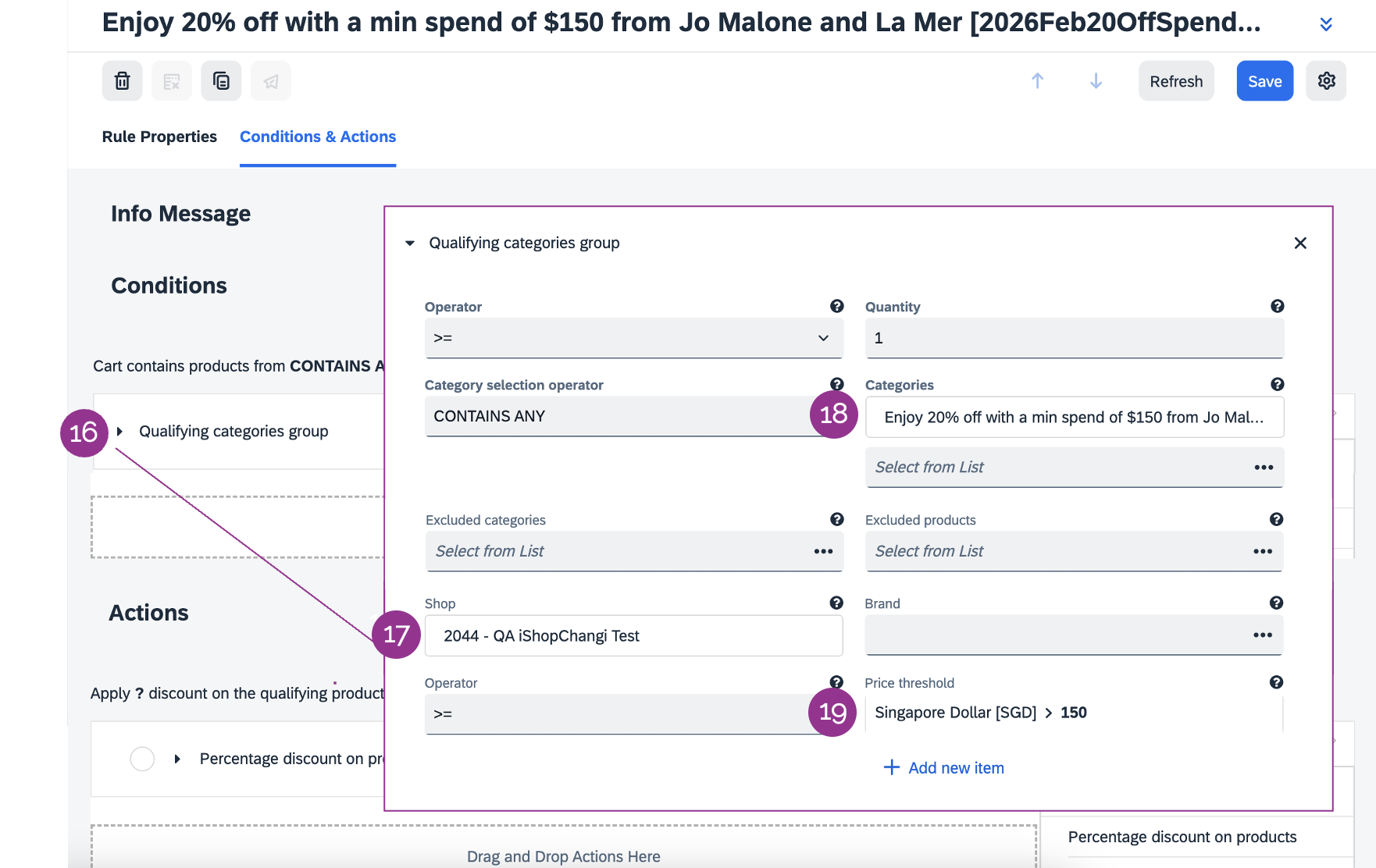This screenshot has height=868, width=1376.
Task: Click the Add new item link
Action: pos(943,768)
